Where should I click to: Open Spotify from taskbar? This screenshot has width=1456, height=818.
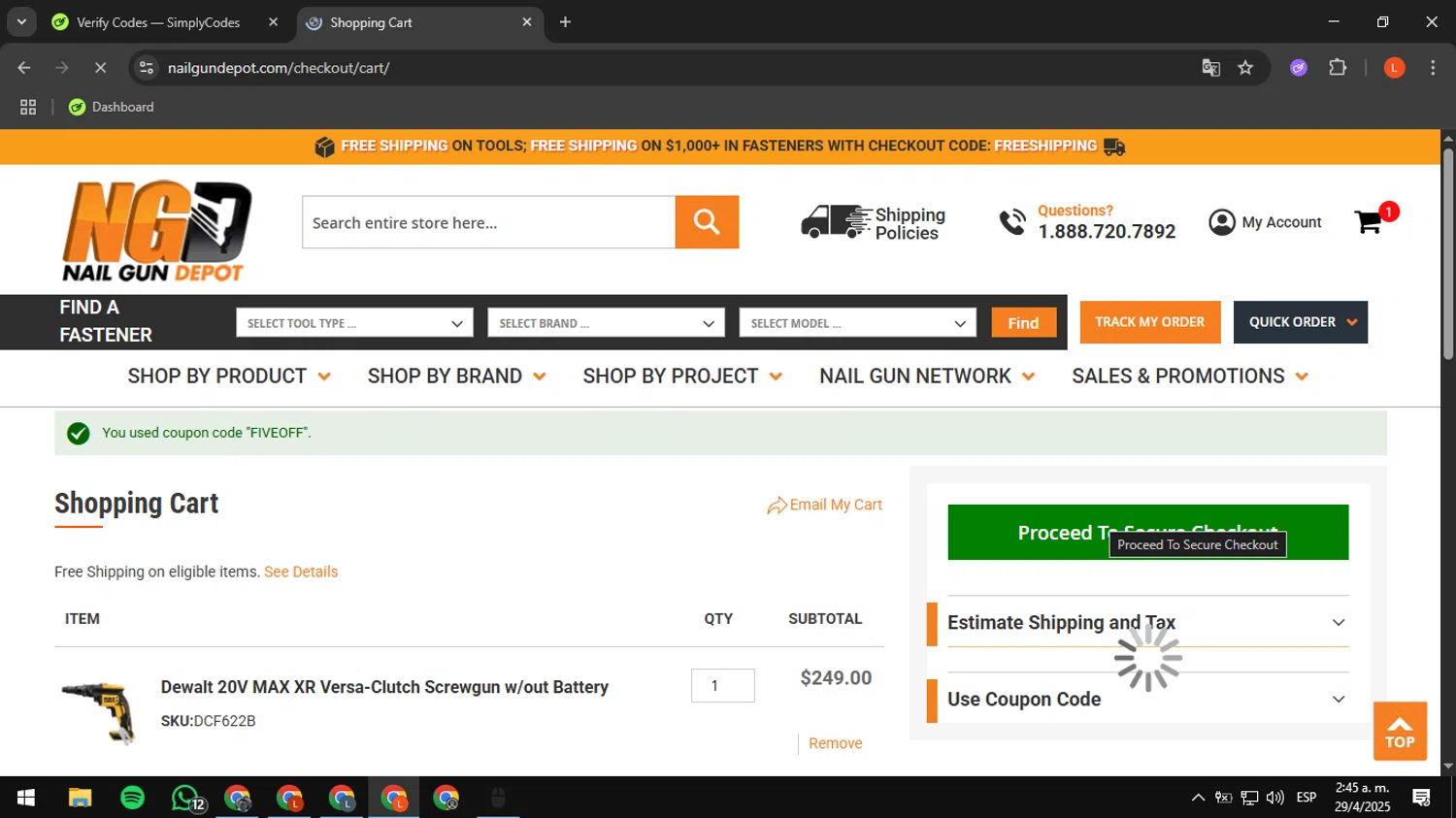tap(132, 798)
